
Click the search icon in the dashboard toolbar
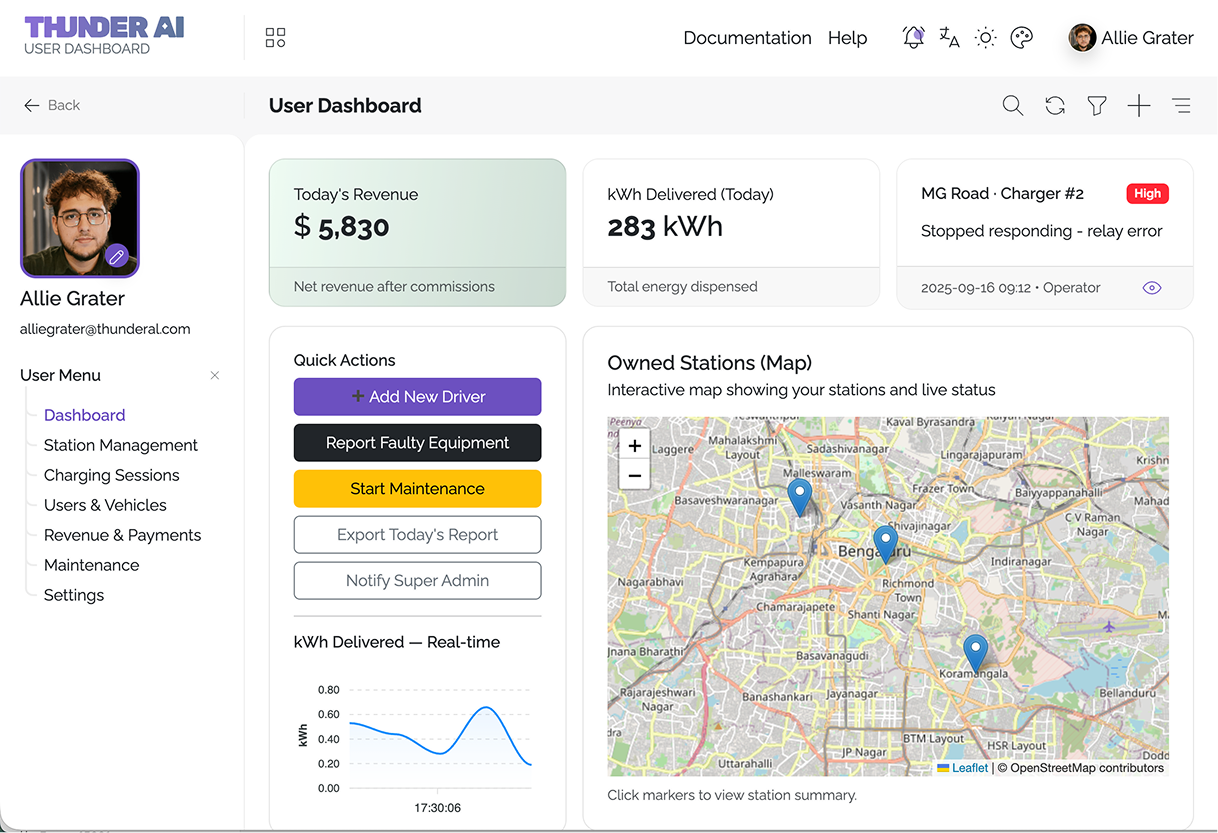pyautogui.click(x=1012, y=105)
